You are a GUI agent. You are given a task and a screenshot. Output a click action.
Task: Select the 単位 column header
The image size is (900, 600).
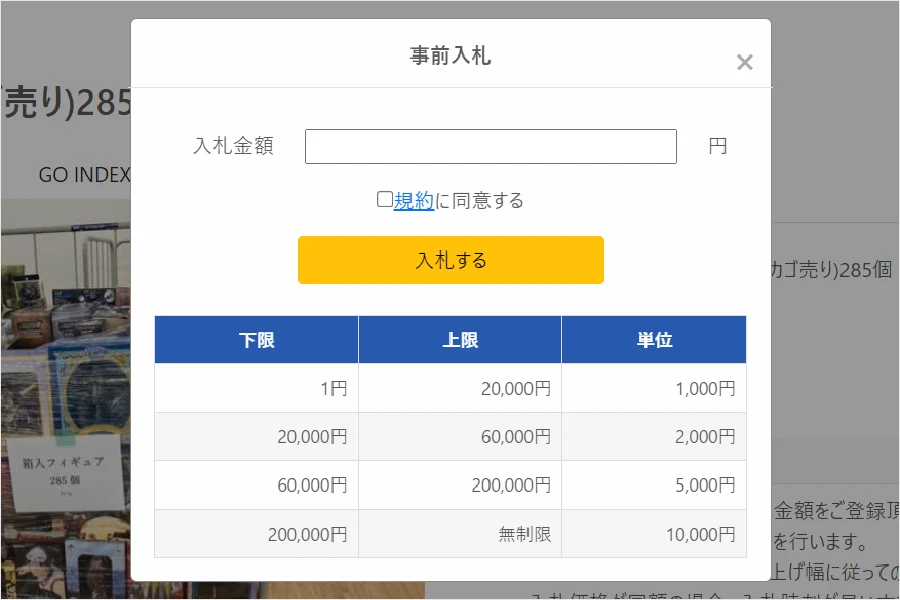(x=653, y=339)
